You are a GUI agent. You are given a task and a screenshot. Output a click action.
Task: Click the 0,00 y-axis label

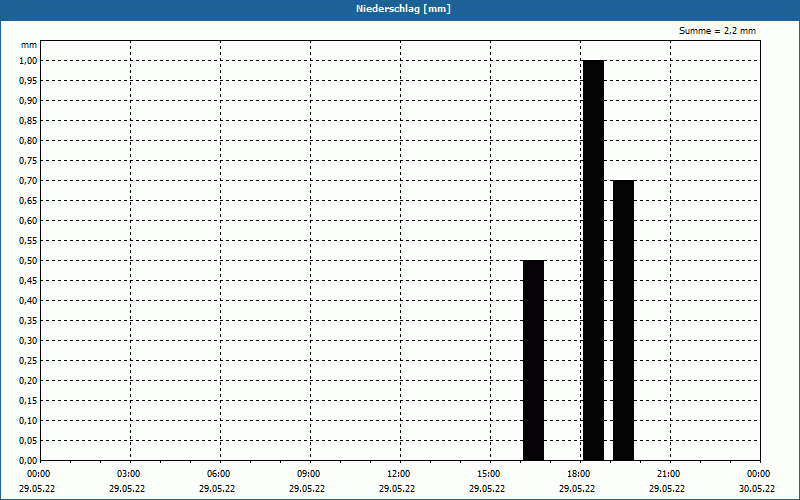coord(28,461)
